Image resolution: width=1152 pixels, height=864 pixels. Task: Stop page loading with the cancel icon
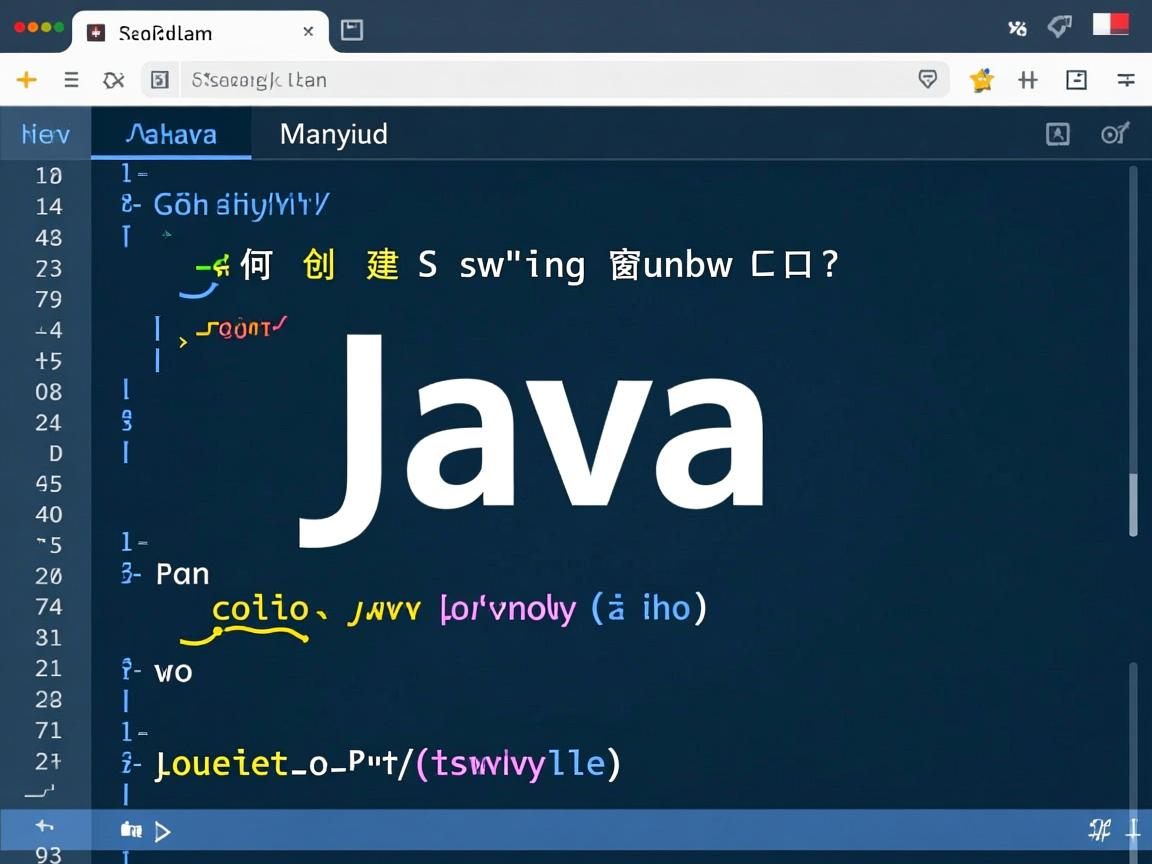pyautogui.click(x=113, y=80)
